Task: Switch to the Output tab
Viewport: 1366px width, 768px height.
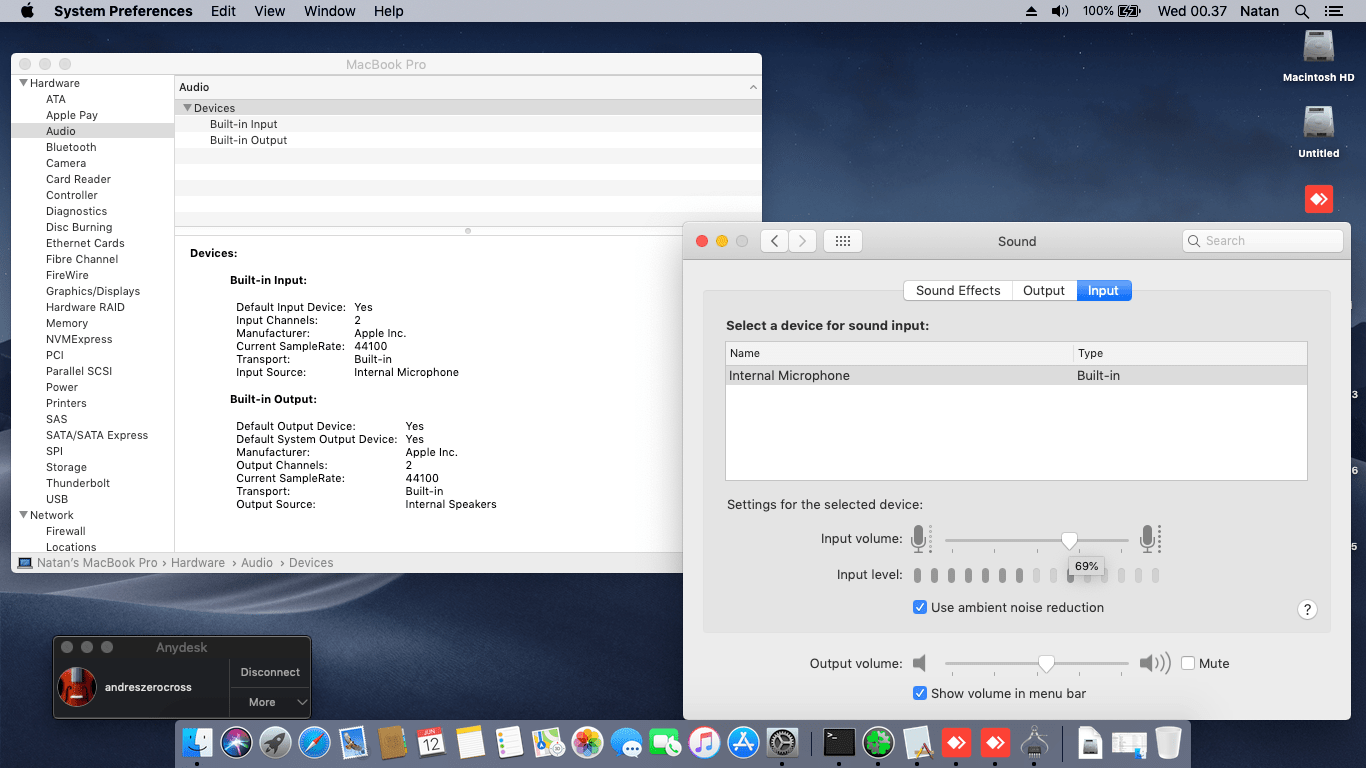Action: pos(1044,290)
